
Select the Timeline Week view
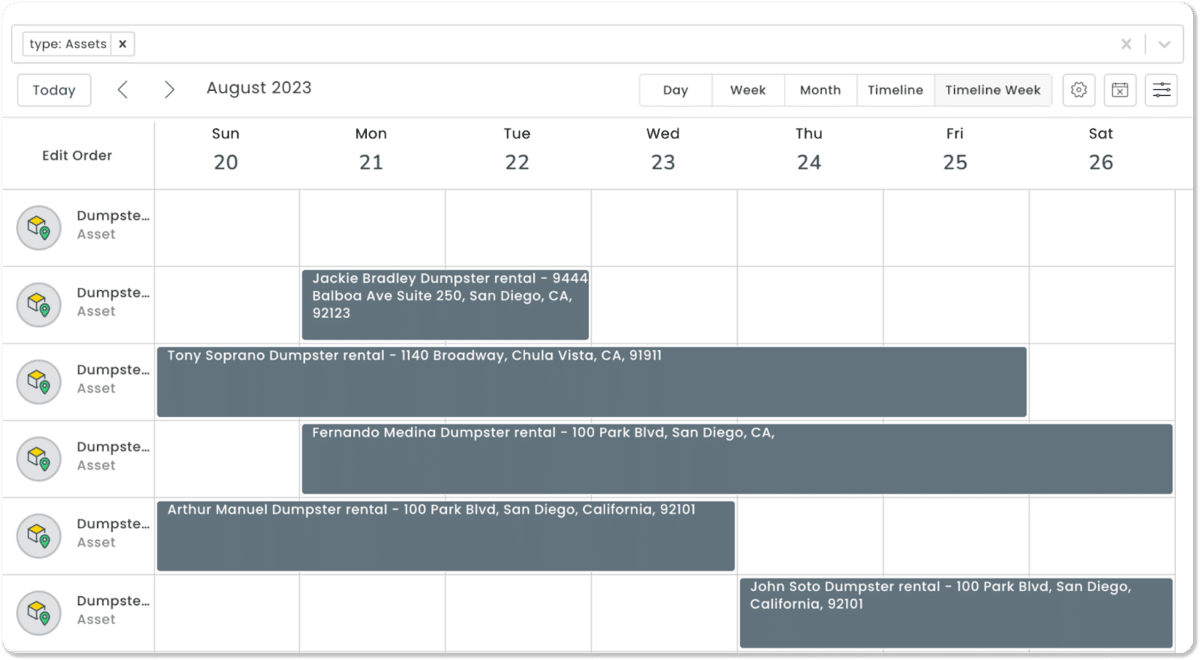992,90
